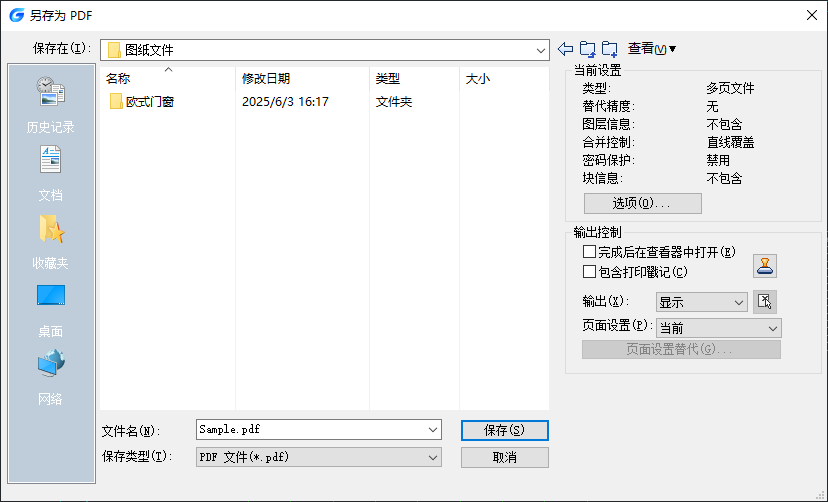Open the 收藏夹 (Favorites) sidebar location
This screenshot has width=828, height=502.
(x=51, y=241)
